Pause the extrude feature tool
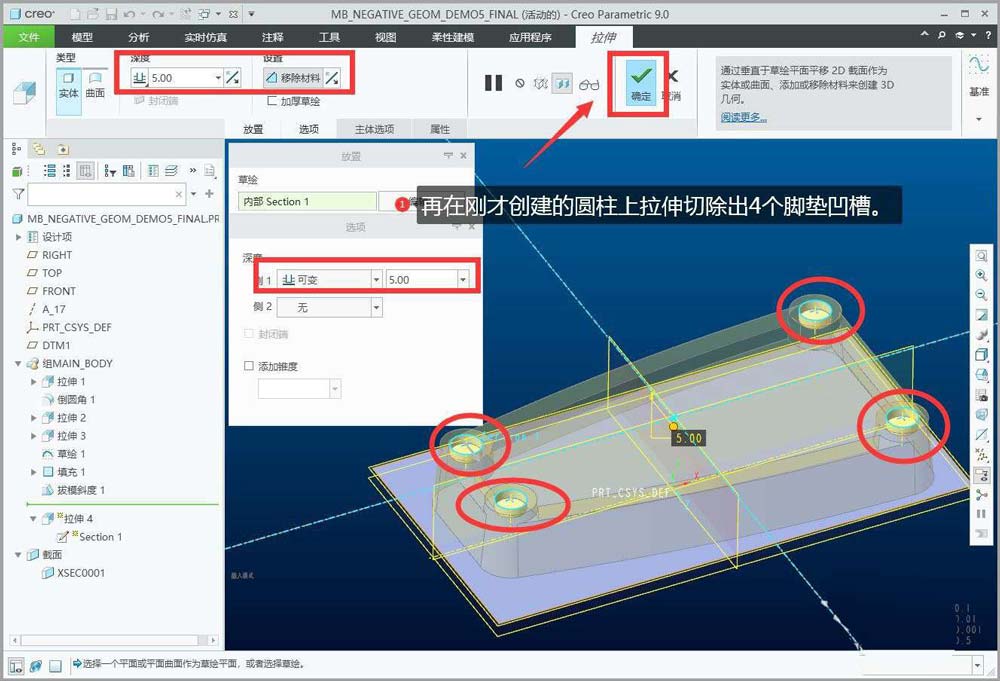 (x=494, y=83)
